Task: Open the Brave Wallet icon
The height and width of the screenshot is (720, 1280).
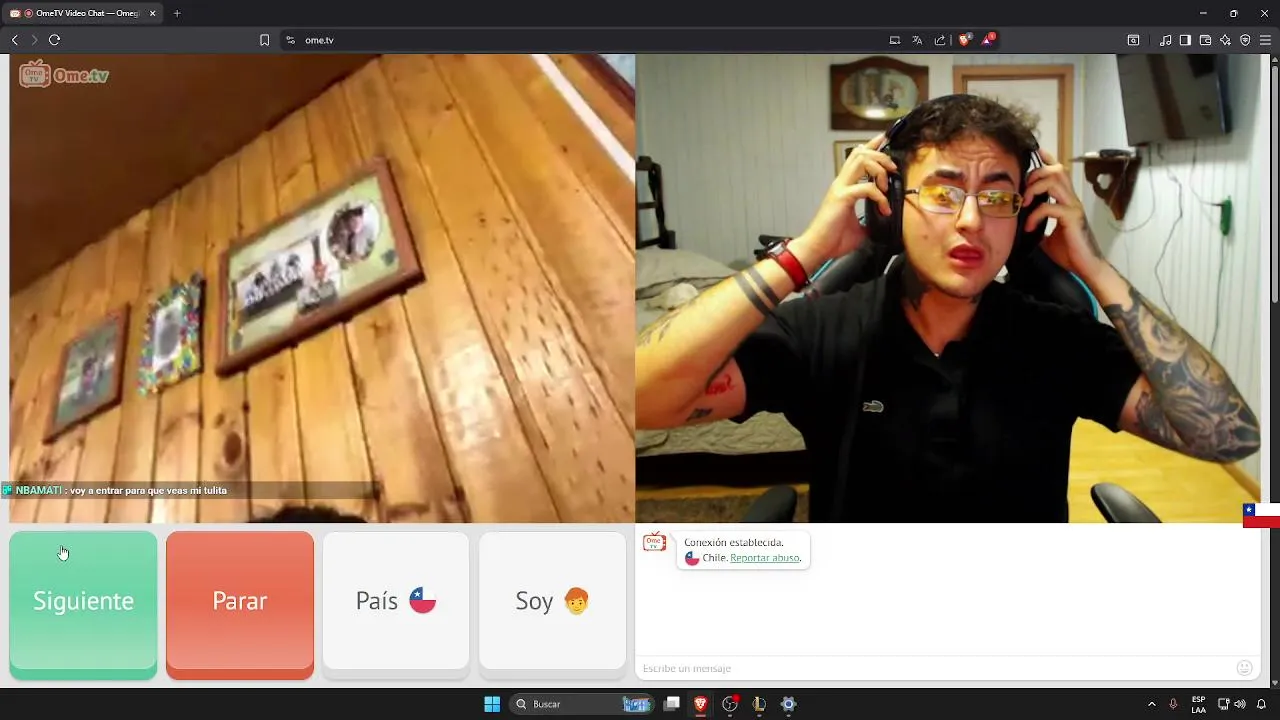Action: point(1205,40)
